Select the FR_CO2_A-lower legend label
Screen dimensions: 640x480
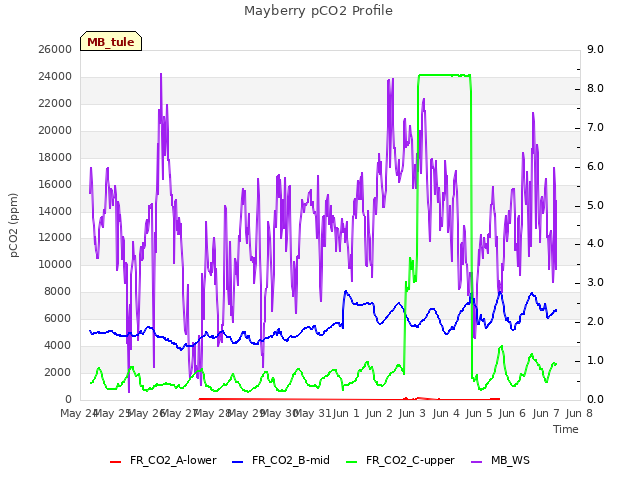pos(173,460)
